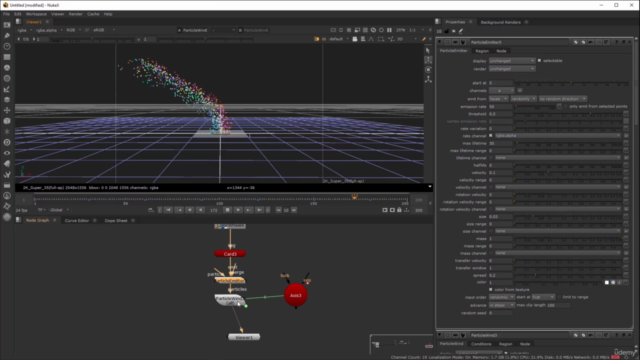
Task: Toggle the lifetime channel checkbox
Action: pos(491,158)
